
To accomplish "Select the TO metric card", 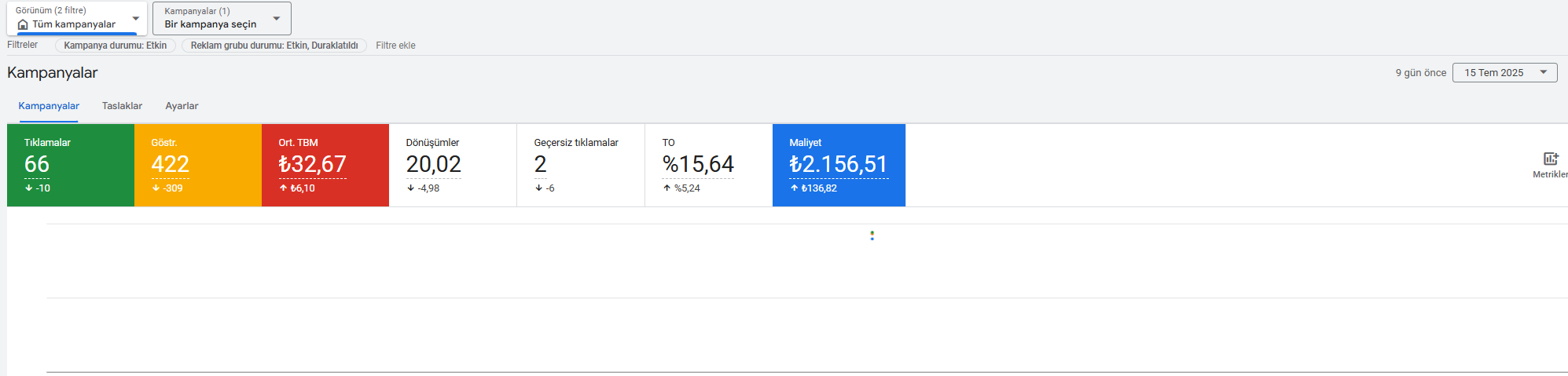I will coord(709,165).
